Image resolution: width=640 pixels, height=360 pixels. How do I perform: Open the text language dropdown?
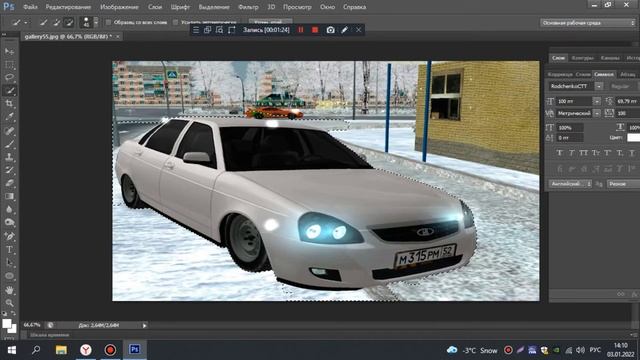tap(570, 184)
